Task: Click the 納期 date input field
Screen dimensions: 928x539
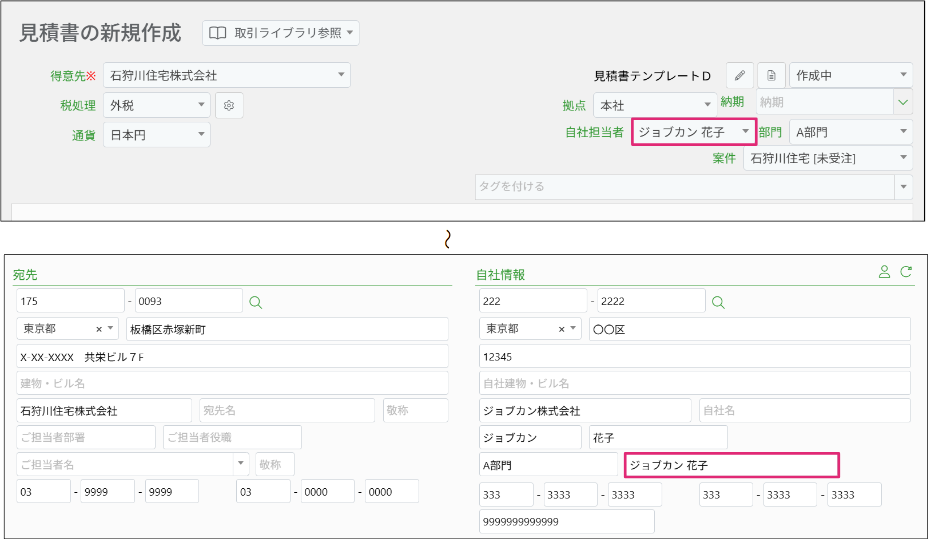Action: pyautogui.click(x=826, y=102)
